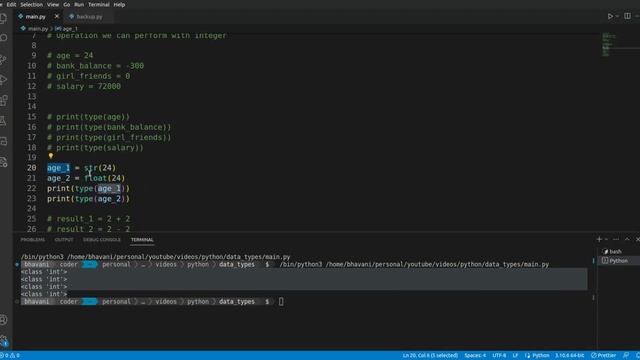Select Python interpreter 3.10.6 64-bit
The image size is (640, 360).
(x=569, y=356)
